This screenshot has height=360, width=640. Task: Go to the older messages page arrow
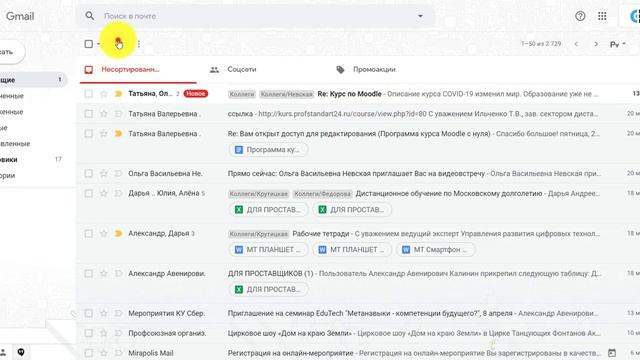596,44
